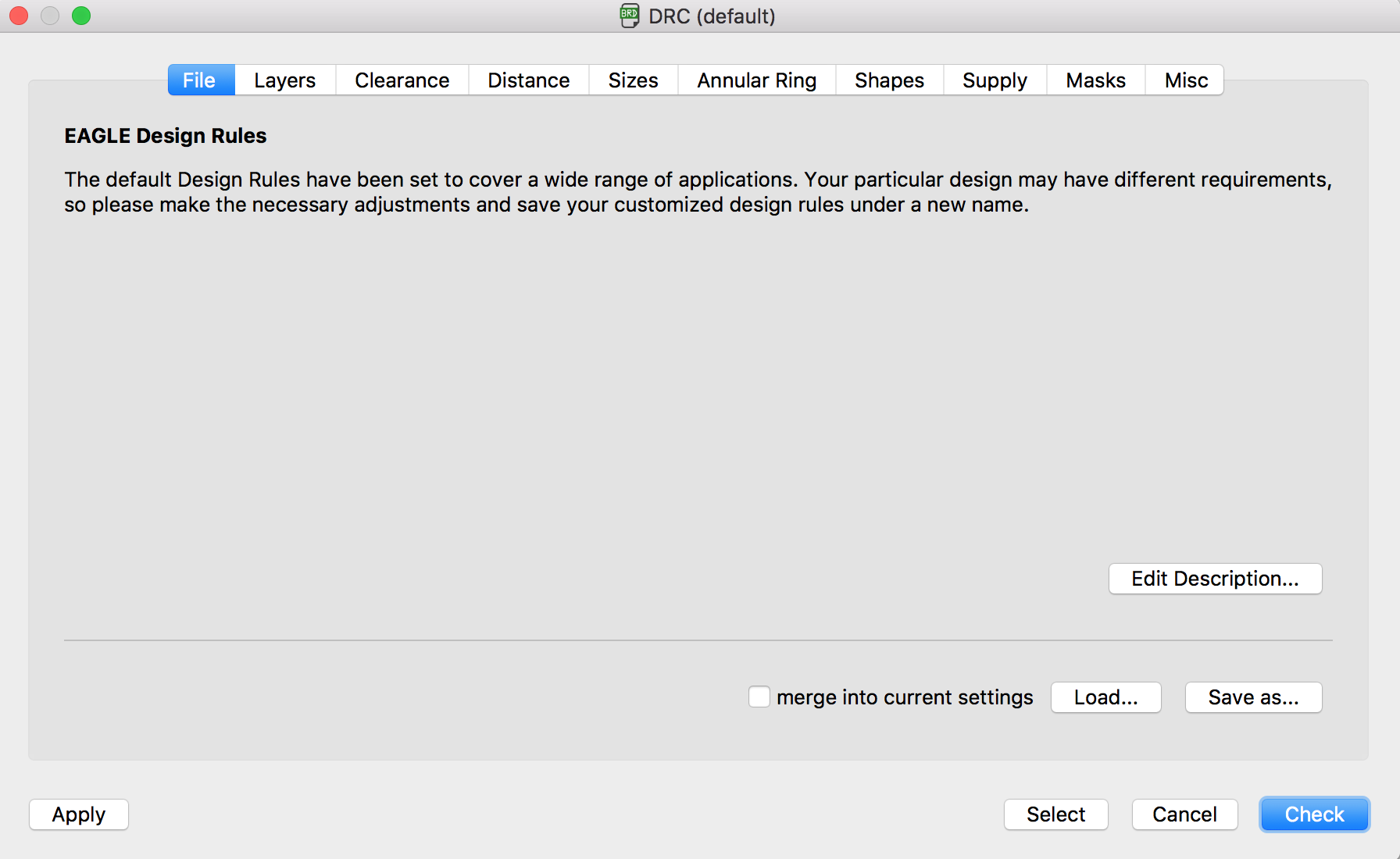
Task: Click the Select button
Action: (x=1056, y=814)
